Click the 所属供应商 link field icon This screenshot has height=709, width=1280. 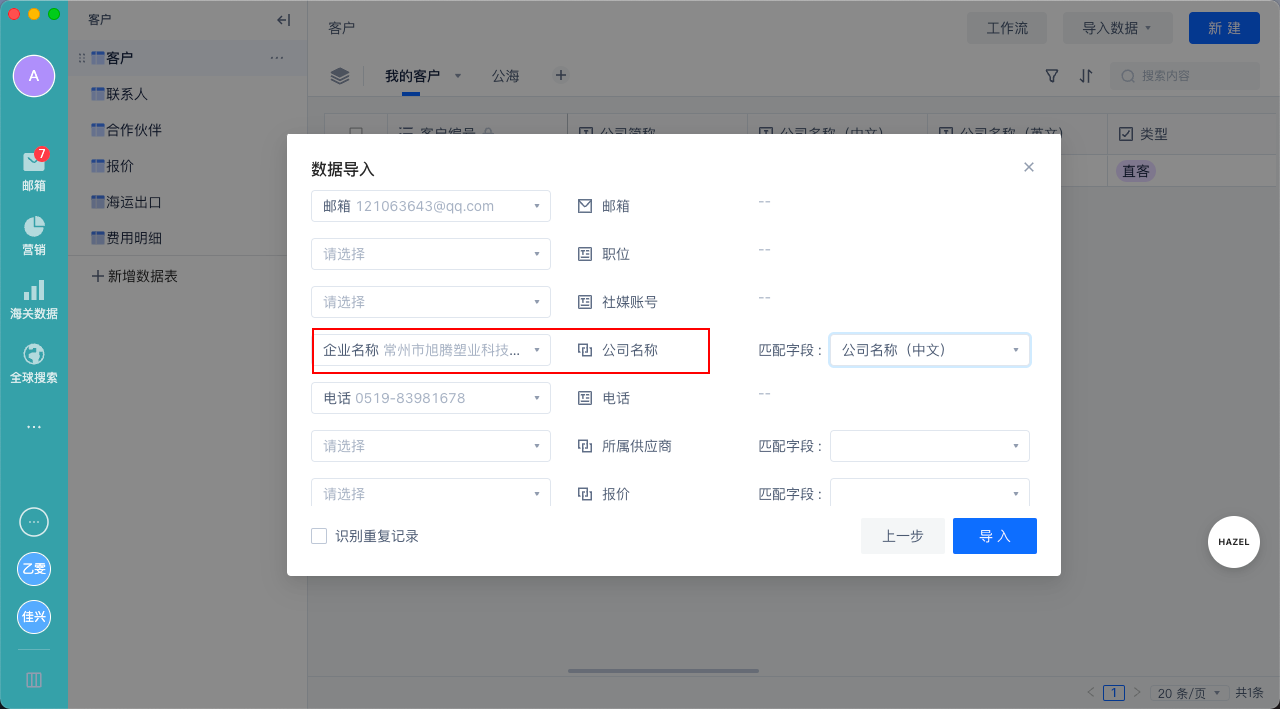(x=585, y=446)
